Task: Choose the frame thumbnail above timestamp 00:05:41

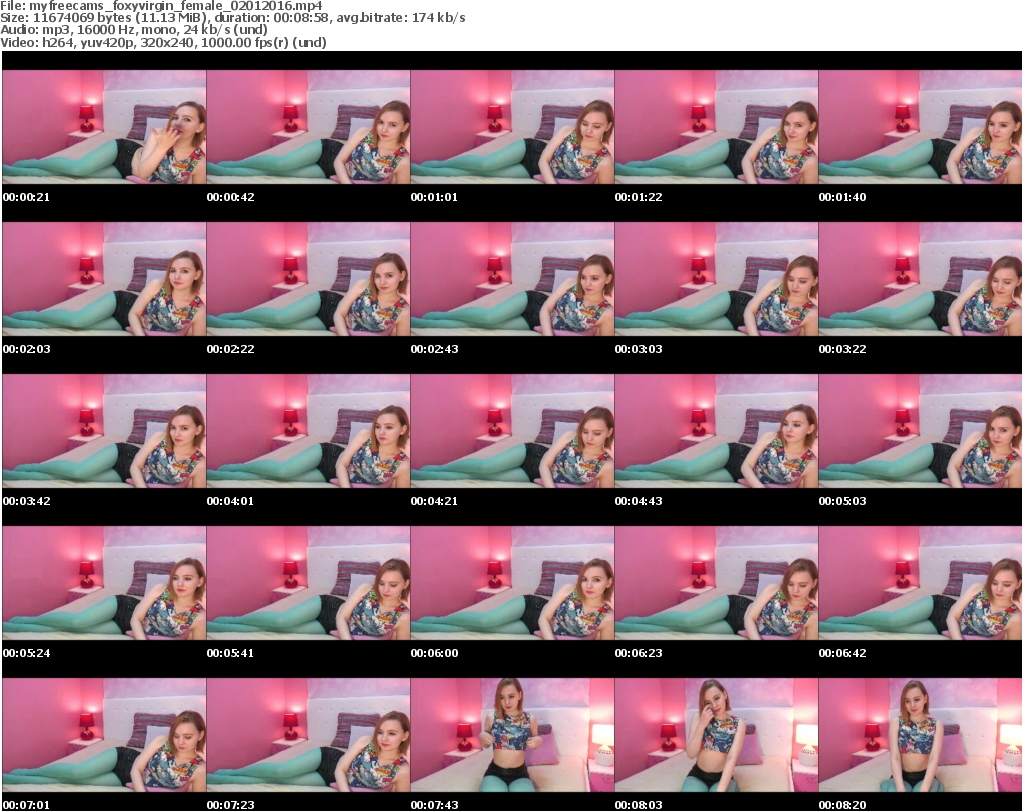Action: (308, 583)
